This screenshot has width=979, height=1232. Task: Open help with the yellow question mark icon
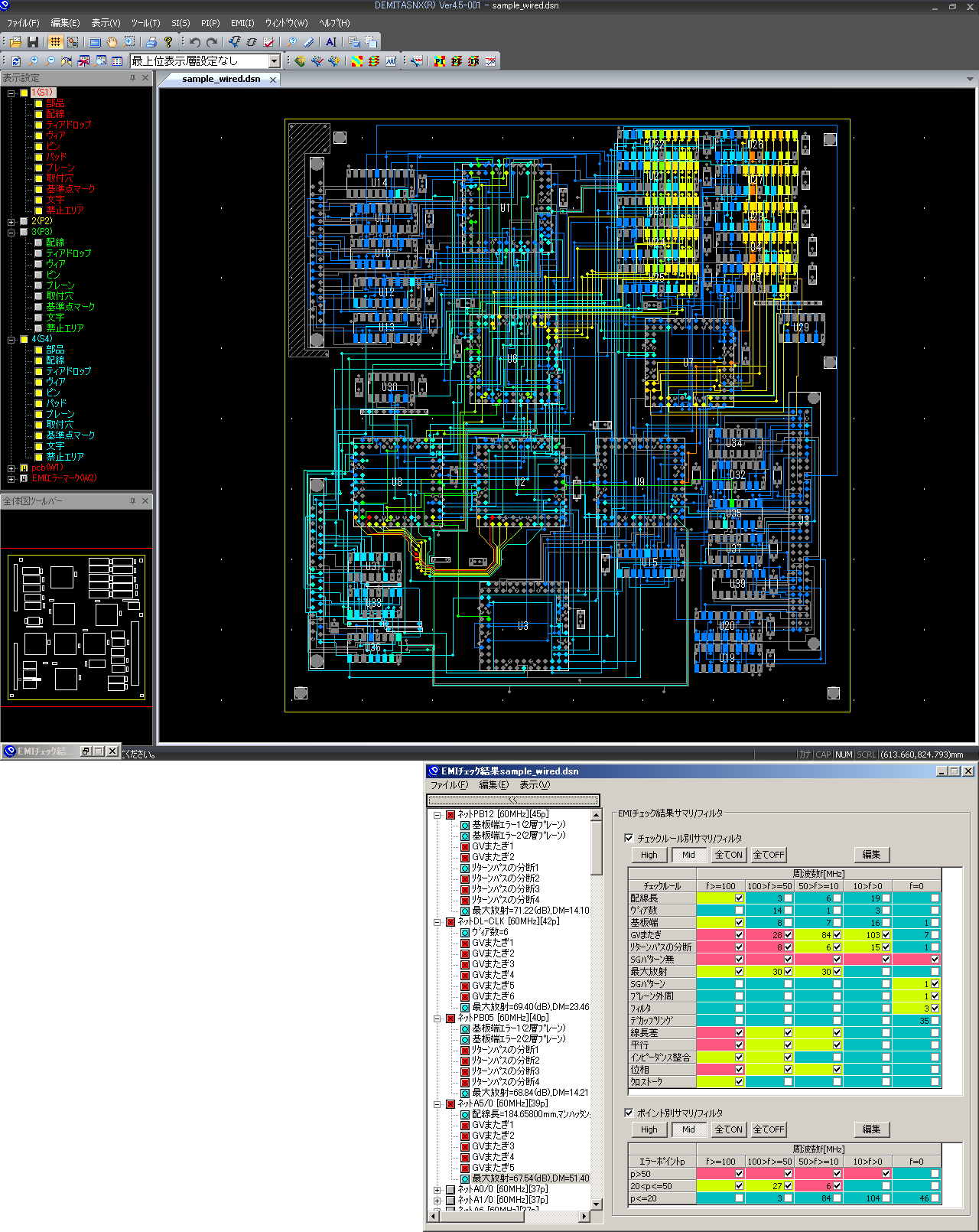pos(168,42)
